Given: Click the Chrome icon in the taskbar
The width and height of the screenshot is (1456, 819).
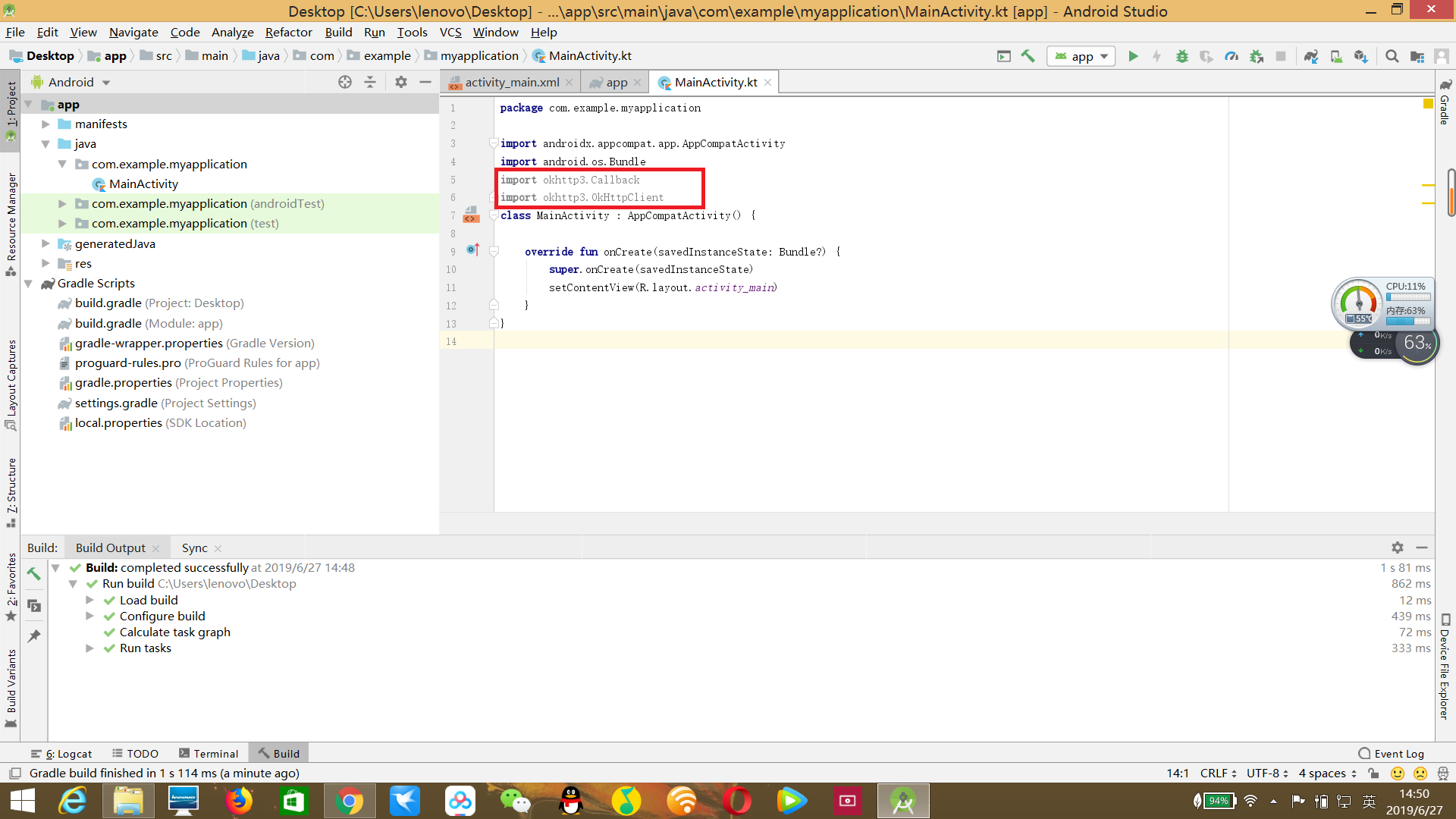Looking at the screenshot, I should point(350,801).
